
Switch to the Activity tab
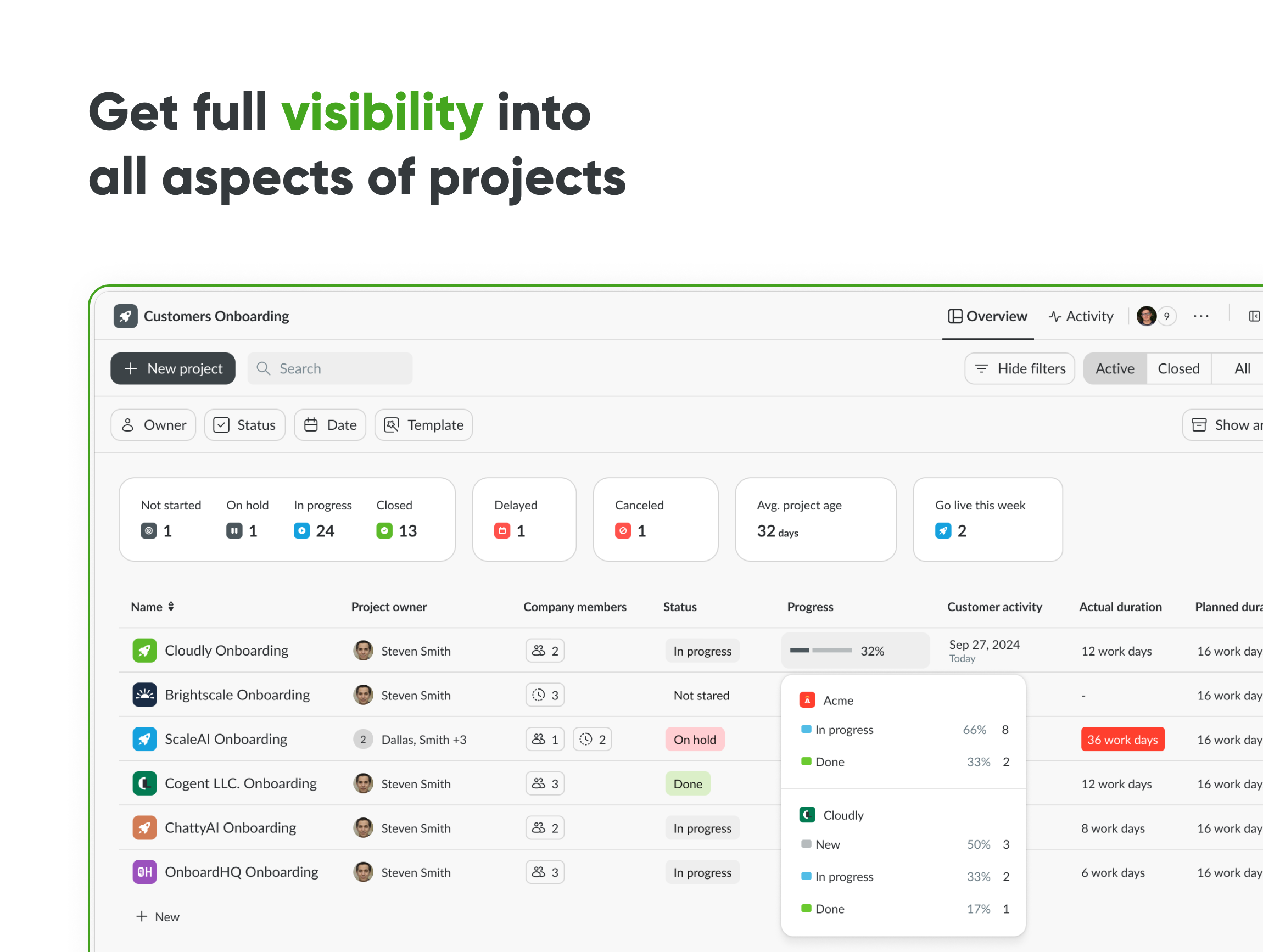[1081, 316]
